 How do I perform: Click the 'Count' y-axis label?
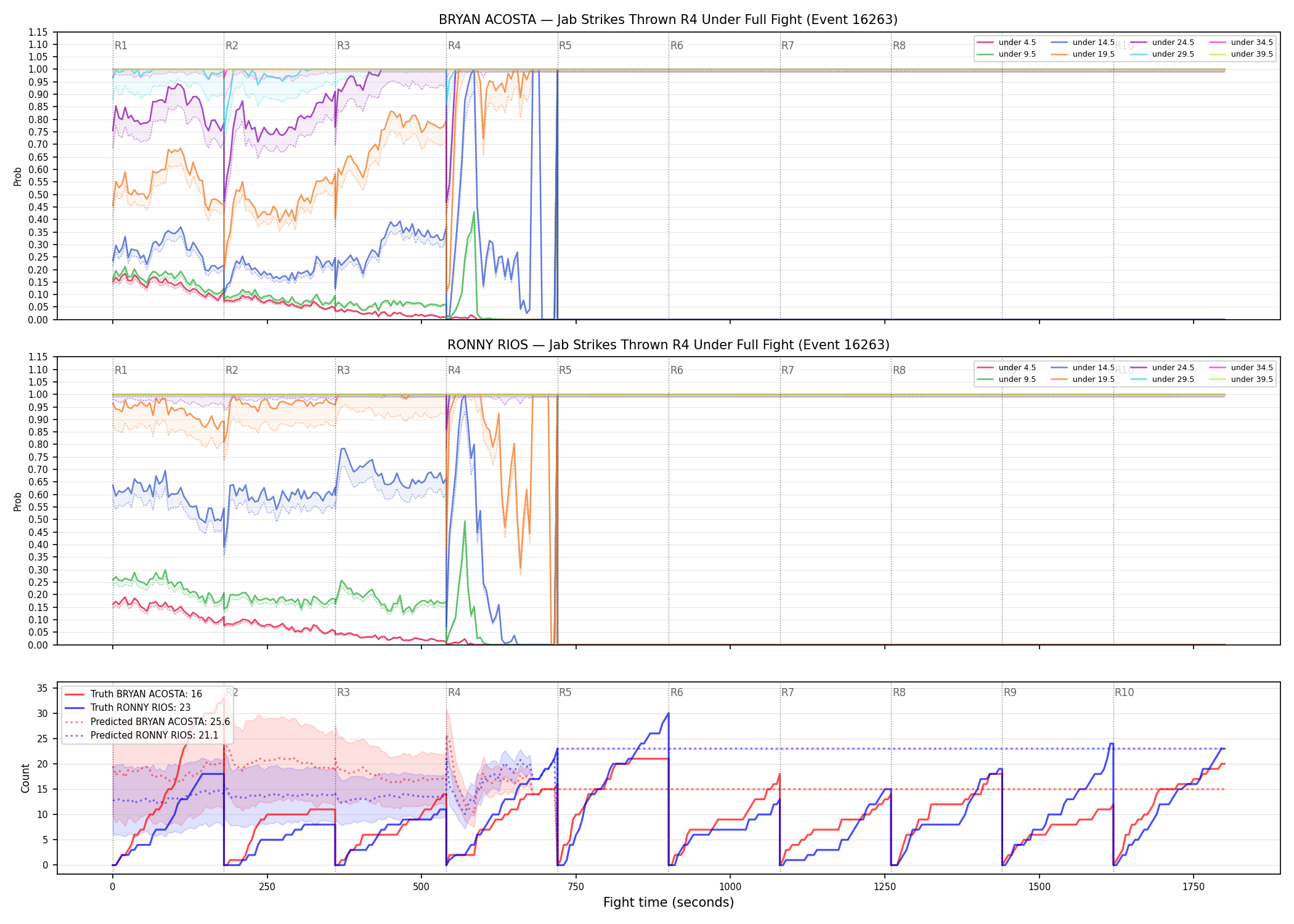[x=25, y=778]
